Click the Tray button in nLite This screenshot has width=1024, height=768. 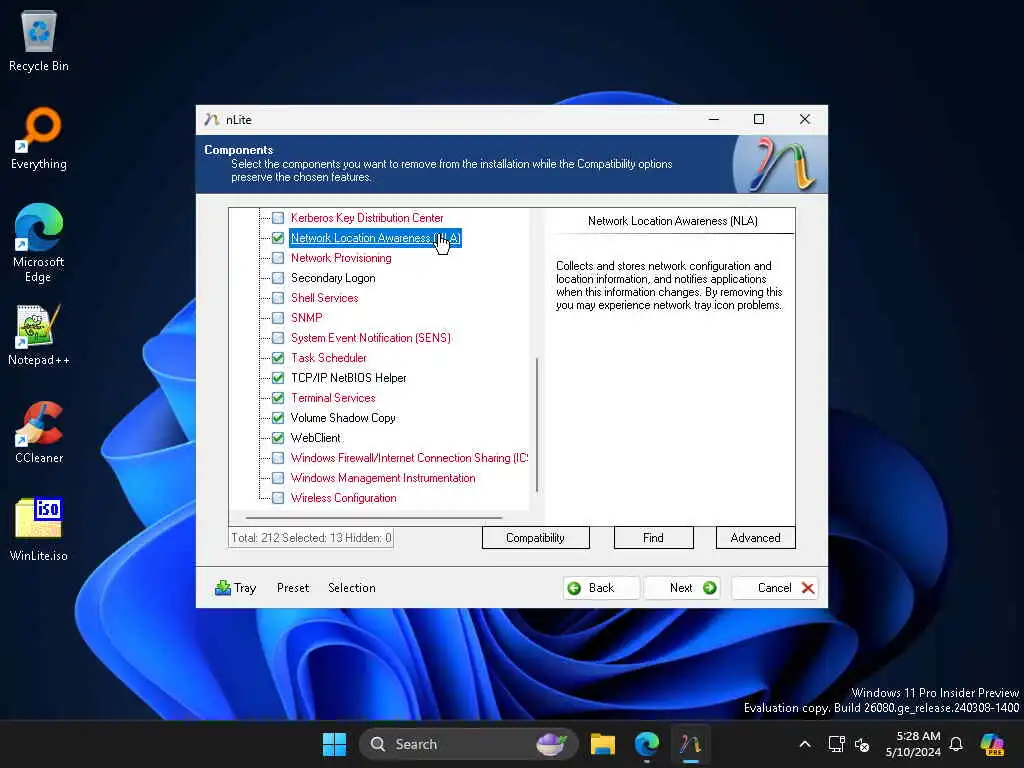236,588
